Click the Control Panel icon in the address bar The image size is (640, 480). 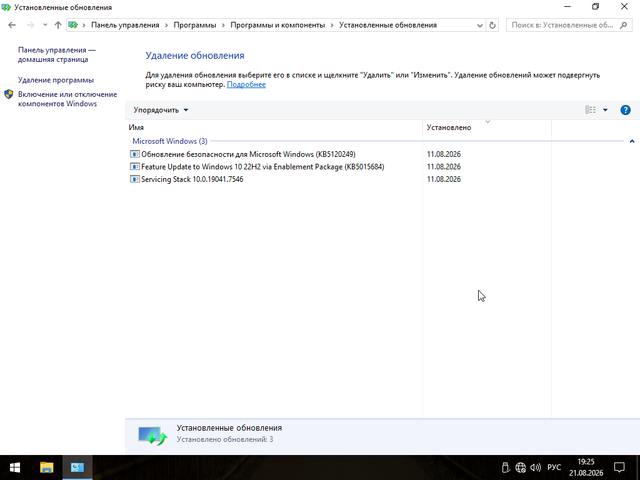(73, 25)
